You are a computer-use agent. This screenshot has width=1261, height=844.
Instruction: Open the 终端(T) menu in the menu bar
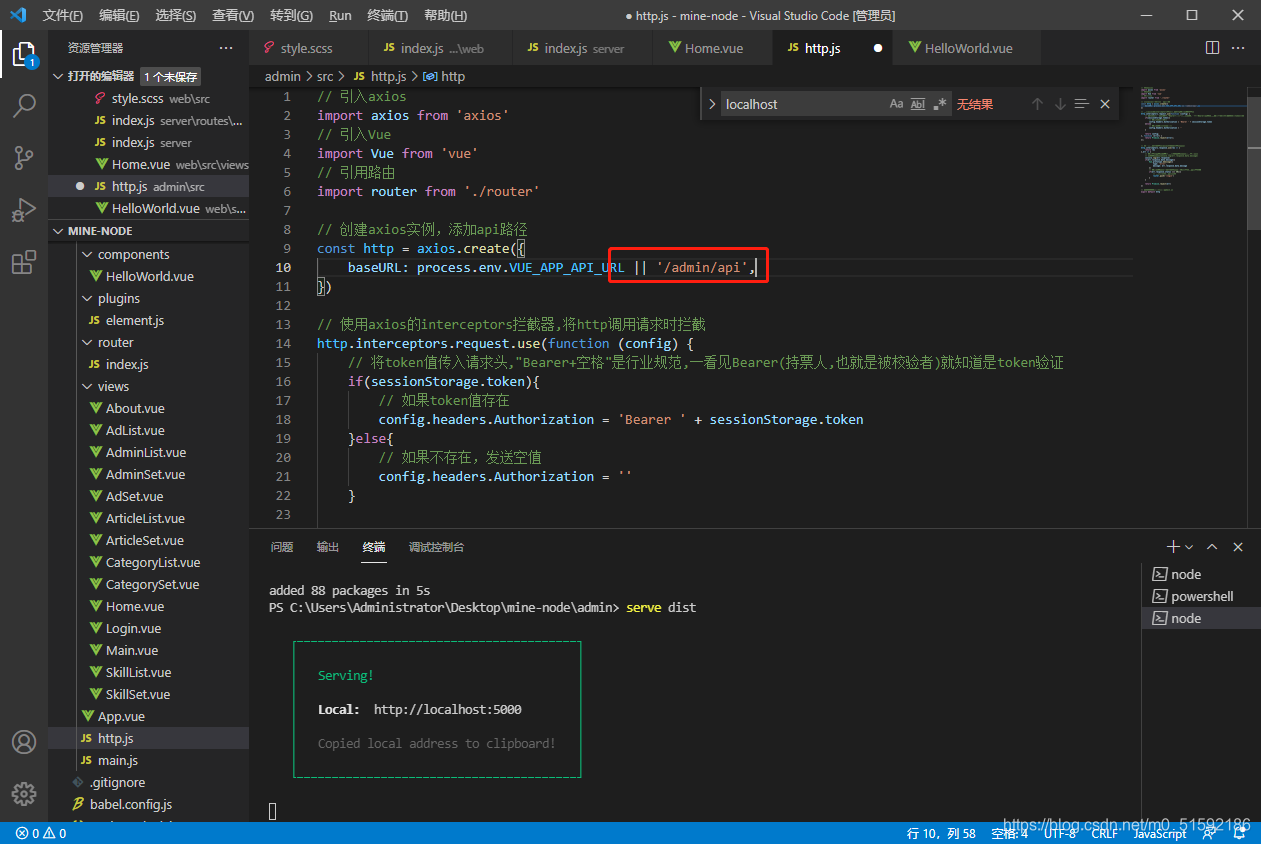pyautogui.click(x=387, y=15)
